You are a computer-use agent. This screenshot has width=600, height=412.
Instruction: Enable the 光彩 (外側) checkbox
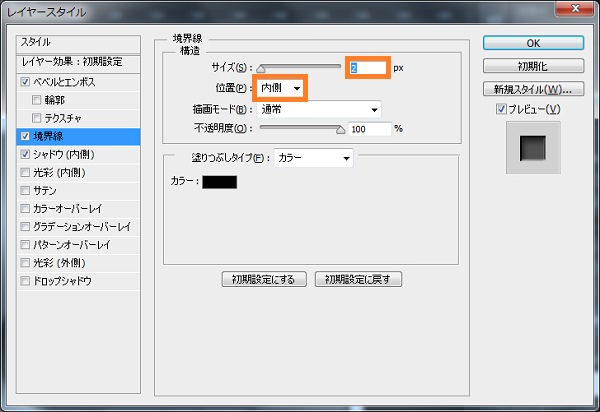pyautogui.click(x=25, y=263)
